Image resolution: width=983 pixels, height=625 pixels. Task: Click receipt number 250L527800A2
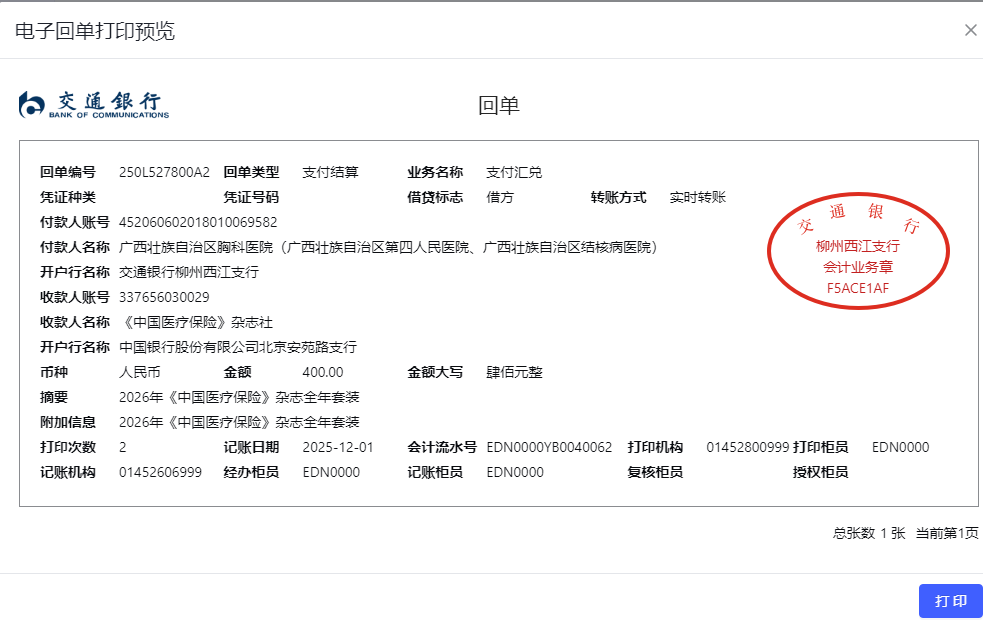click(164, 172)
